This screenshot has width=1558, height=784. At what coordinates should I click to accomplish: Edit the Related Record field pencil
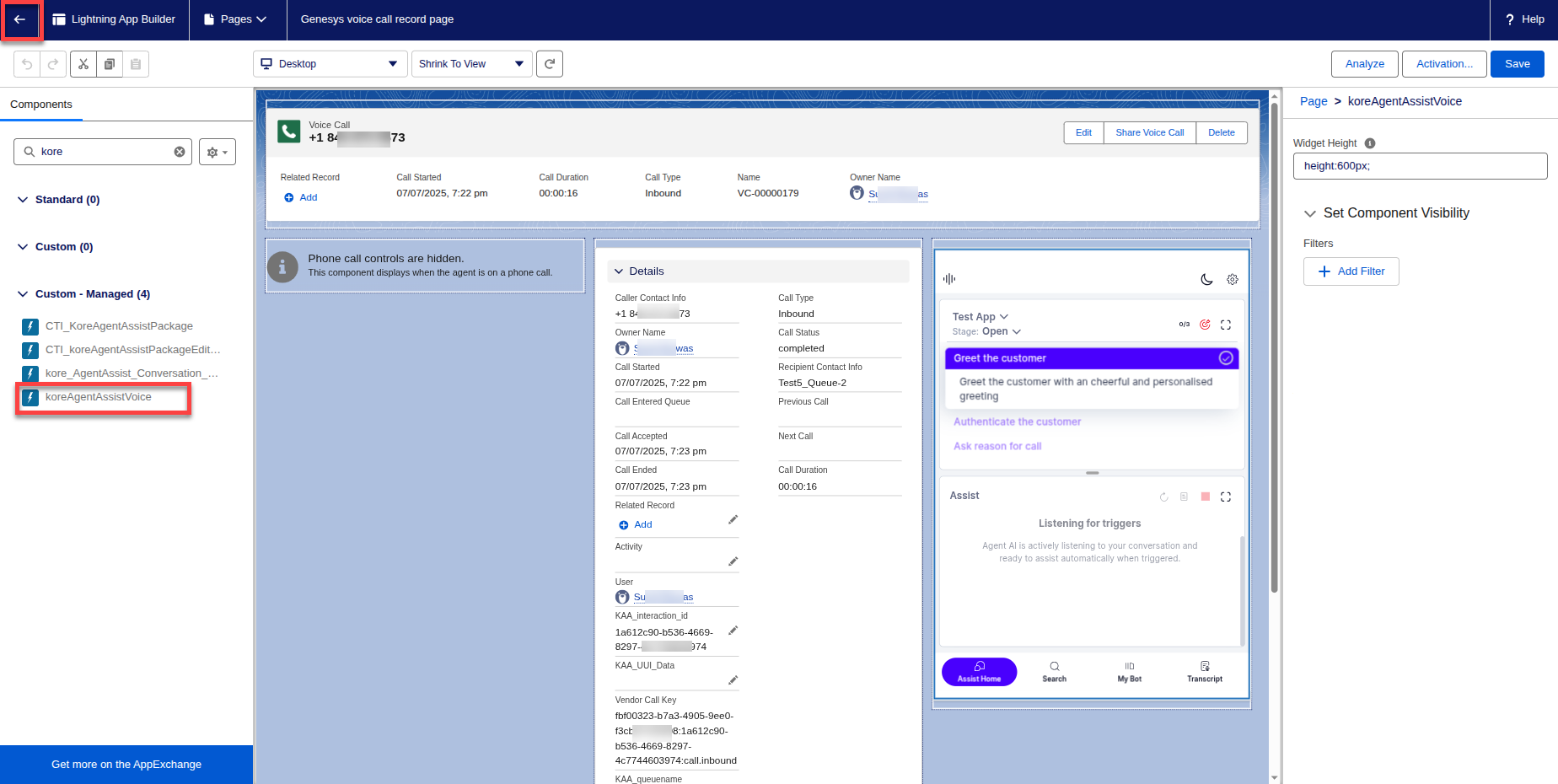point(733,519)
